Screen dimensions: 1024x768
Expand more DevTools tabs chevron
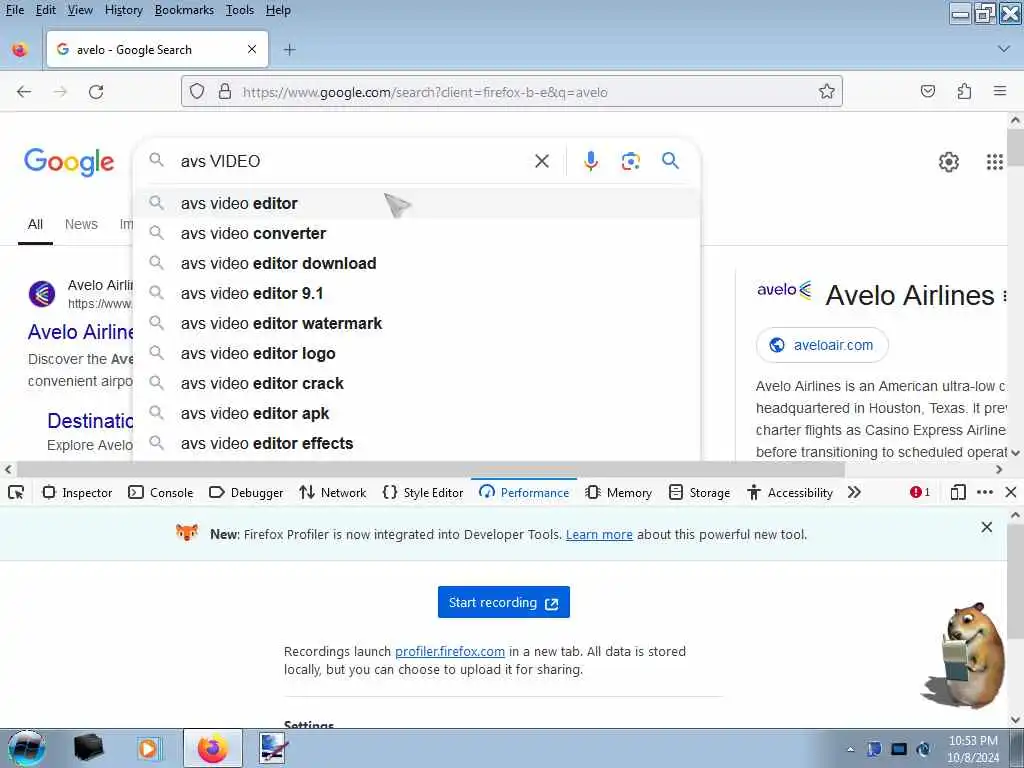854,492
